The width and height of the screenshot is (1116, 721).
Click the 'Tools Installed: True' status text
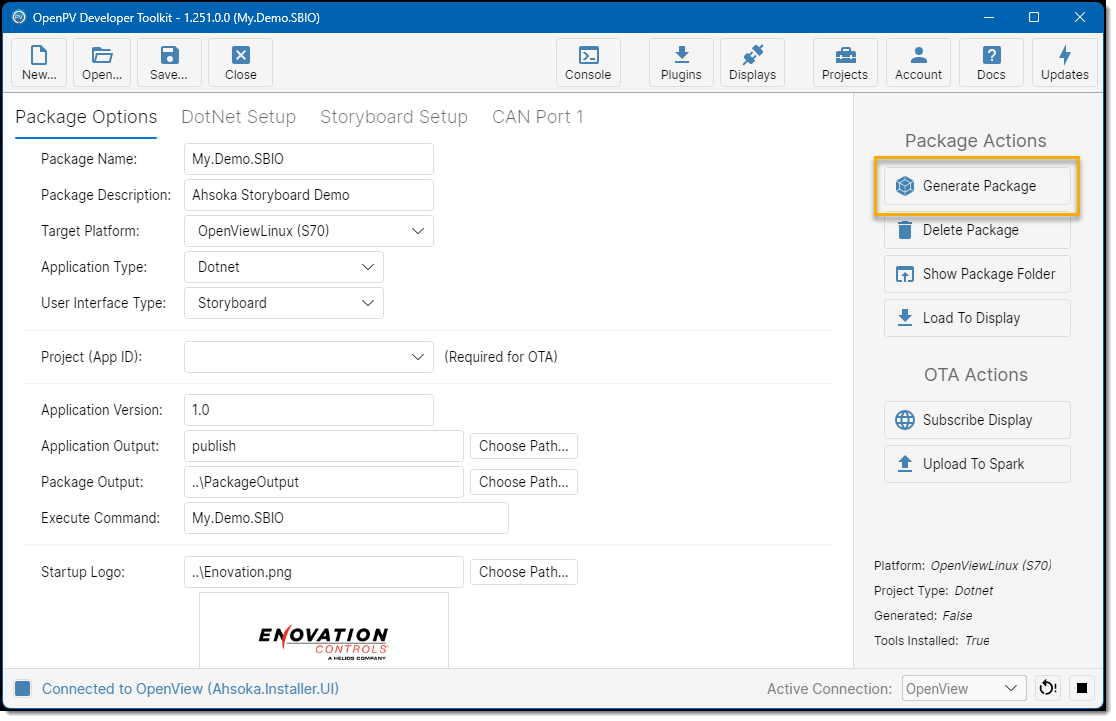pyautogui.click(x=932, y=641)
